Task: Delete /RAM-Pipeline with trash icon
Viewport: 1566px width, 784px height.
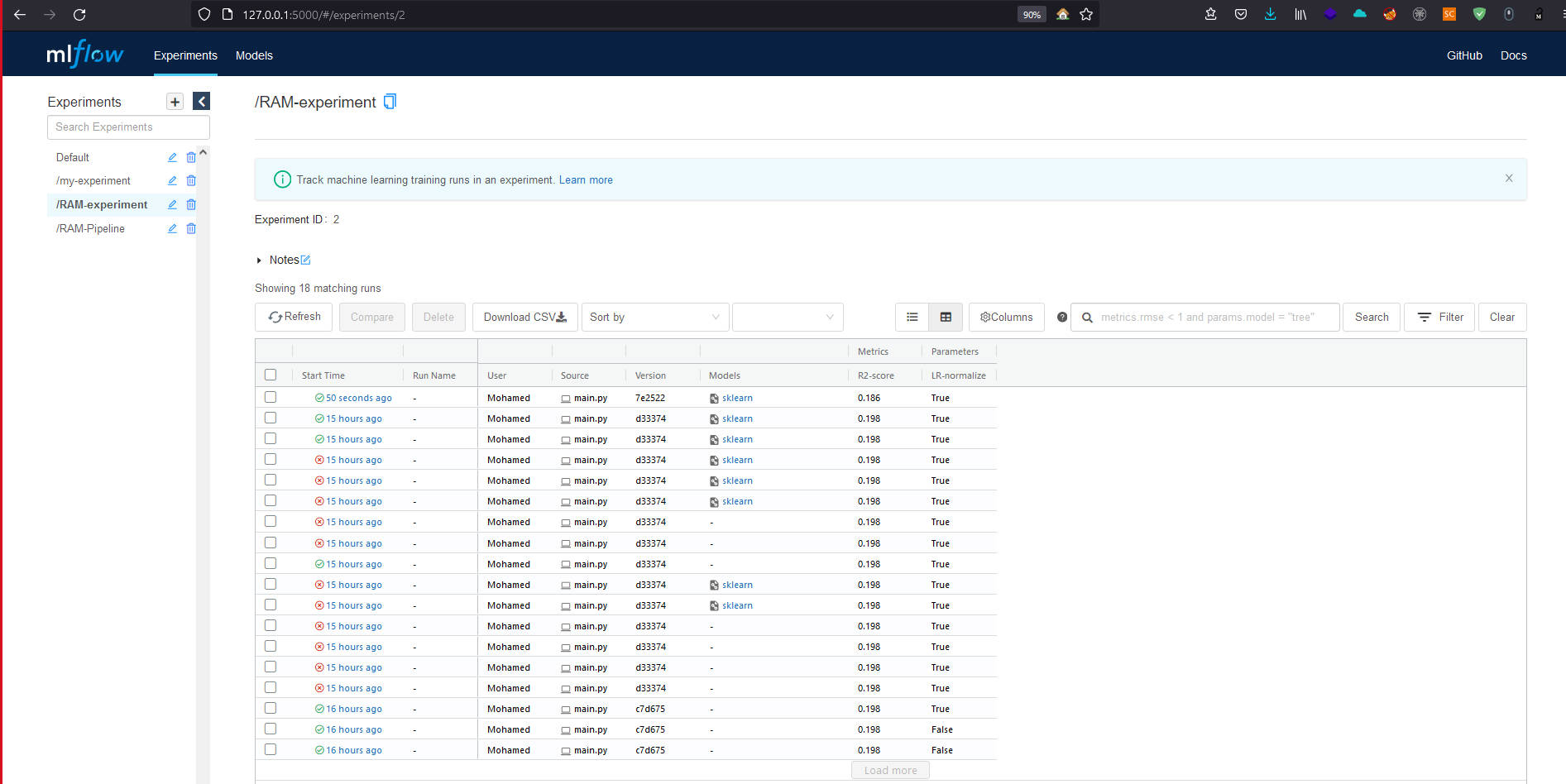Action: click(x=191, y=228)
